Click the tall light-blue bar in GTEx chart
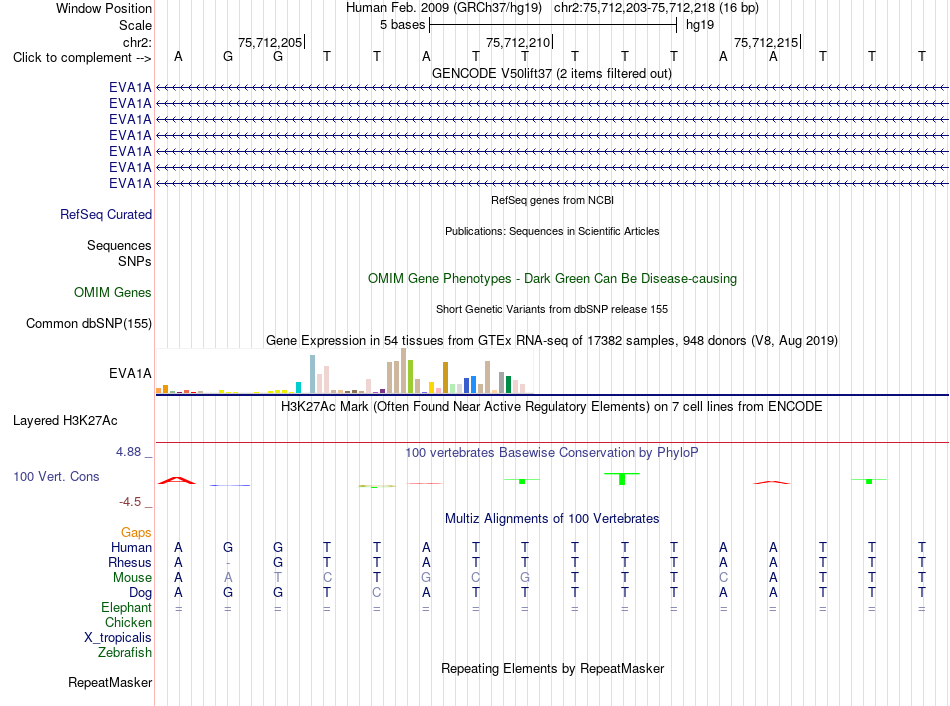 (313, 375)
